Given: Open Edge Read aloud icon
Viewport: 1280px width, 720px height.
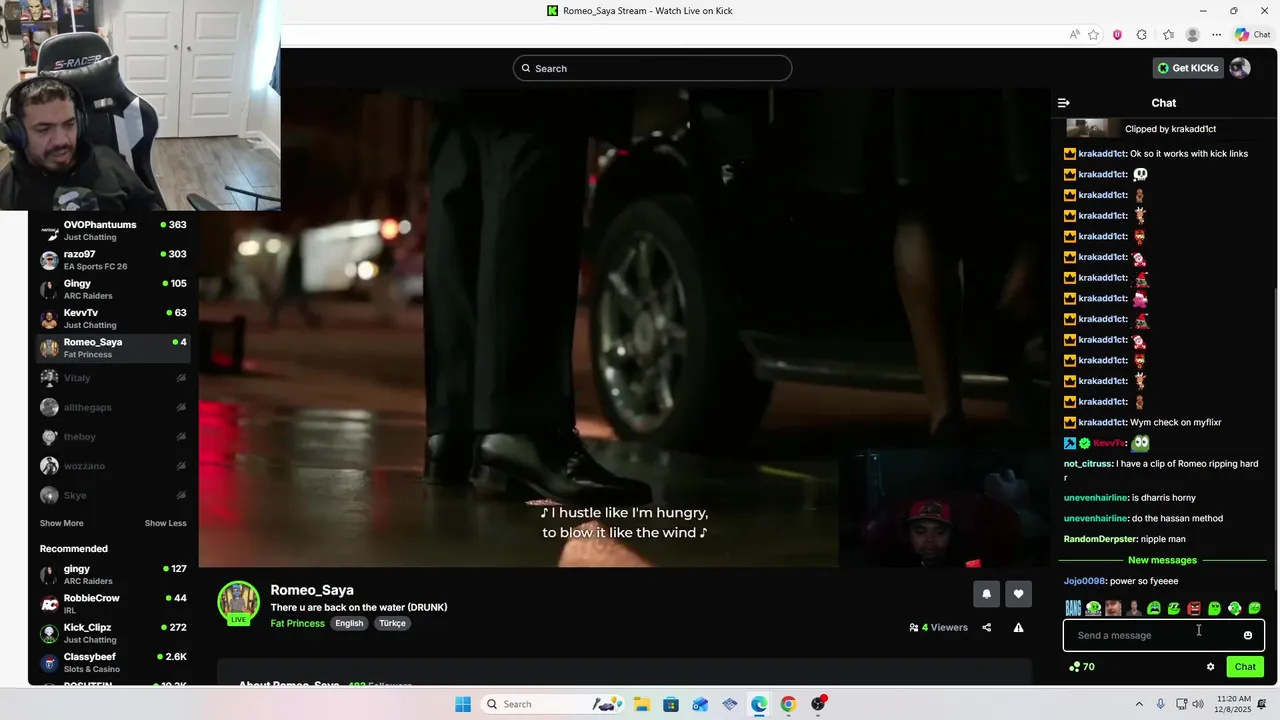Looking at the screenshot, I should (x=1075, y=34).
